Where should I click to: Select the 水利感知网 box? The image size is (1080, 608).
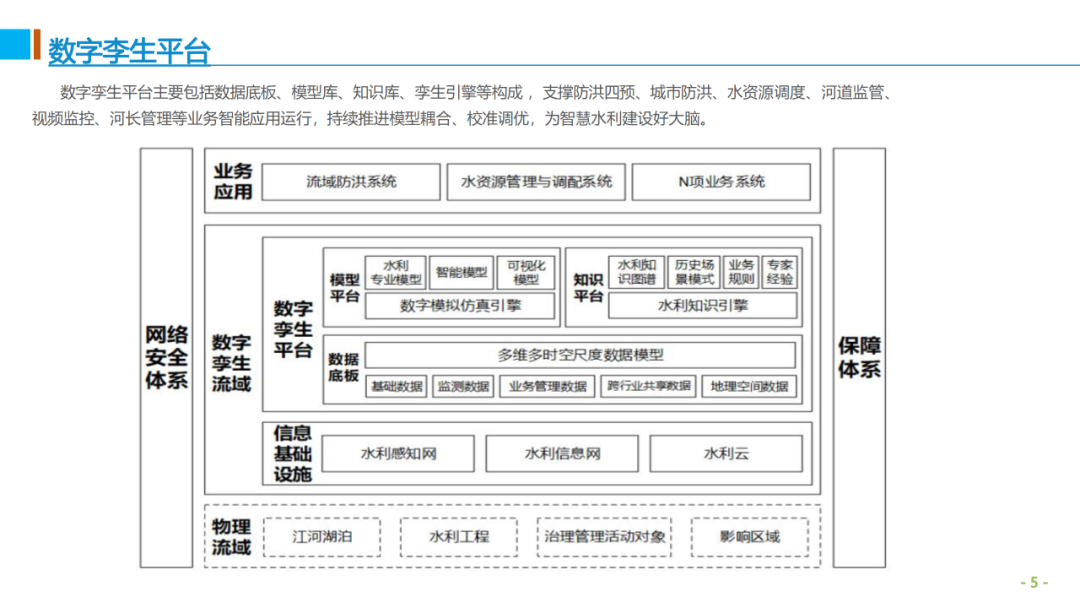point(398,454)
